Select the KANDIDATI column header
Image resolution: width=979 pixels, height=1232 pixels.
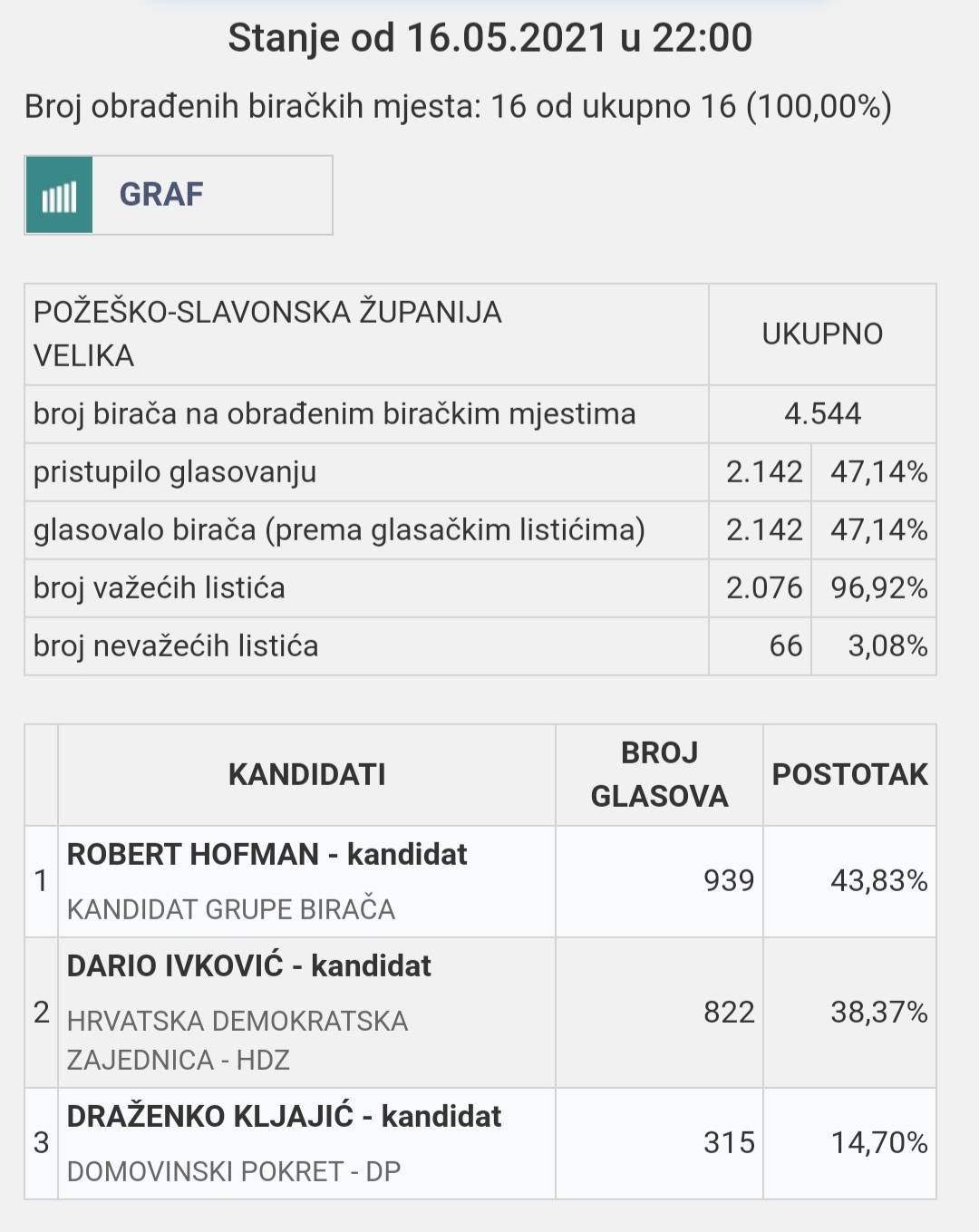point(306,775)
